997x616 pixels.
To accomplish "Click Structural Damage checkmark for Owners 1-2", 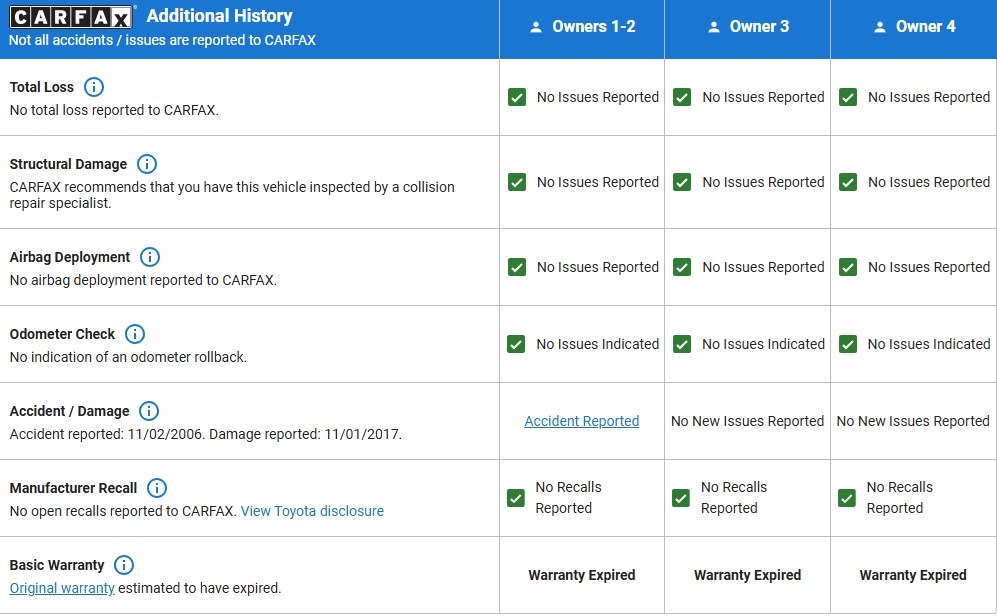I will 517,182.
